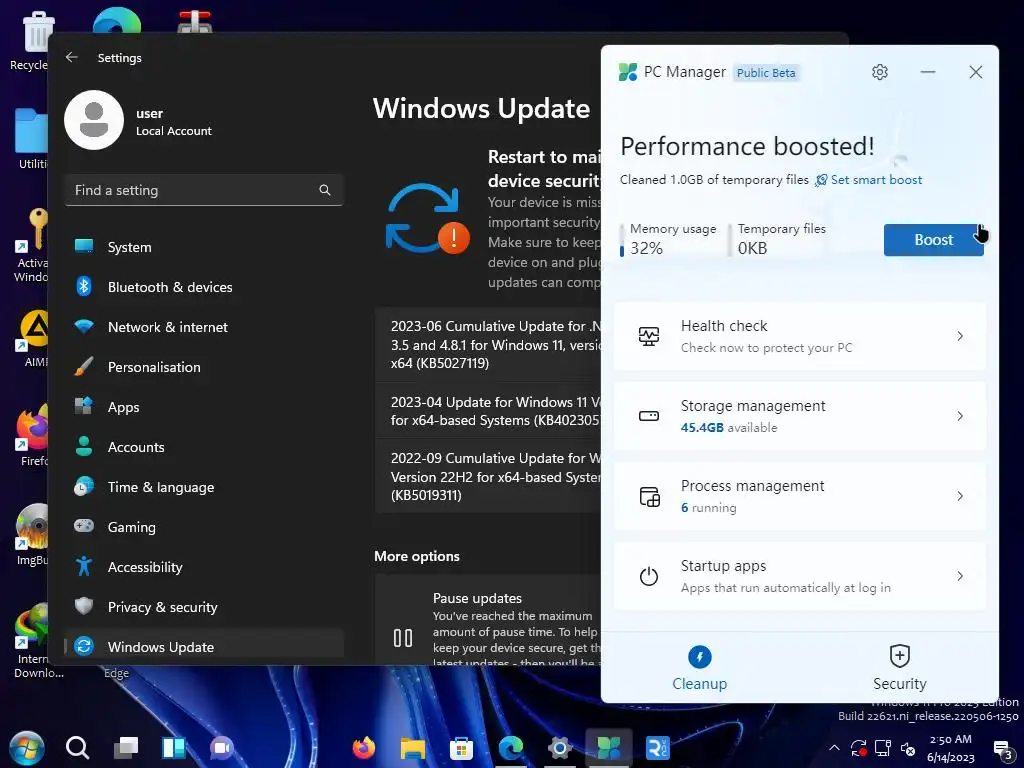1024x768 pixels.
Task: Select Accounts in Settings sidebar
Action: click(x=204, y=447)
